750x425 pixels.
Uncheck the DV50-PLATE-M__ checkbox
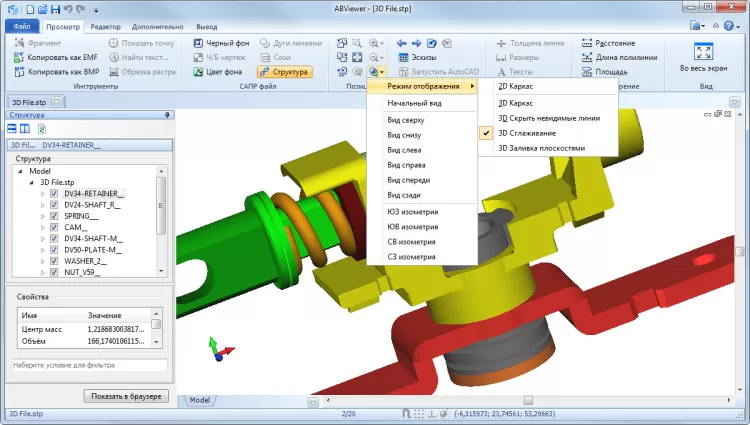pos(54,250)
